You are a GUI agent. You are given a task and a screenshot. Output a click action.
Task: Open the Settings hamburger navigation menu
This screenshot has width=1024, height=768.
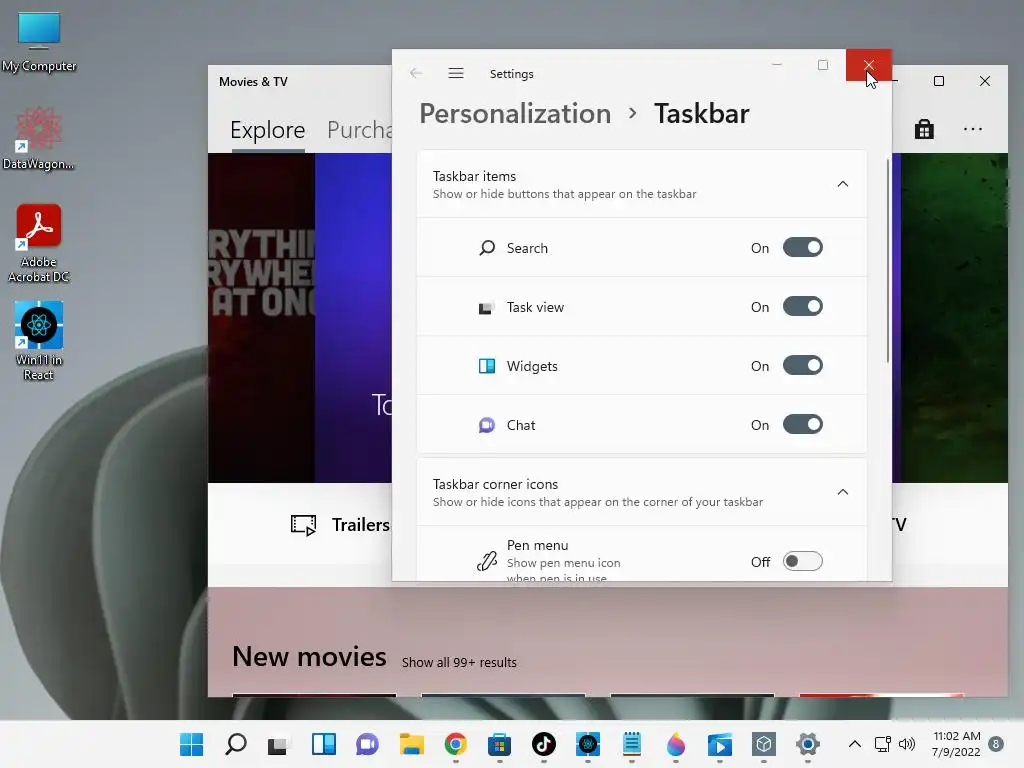(456, 73)
